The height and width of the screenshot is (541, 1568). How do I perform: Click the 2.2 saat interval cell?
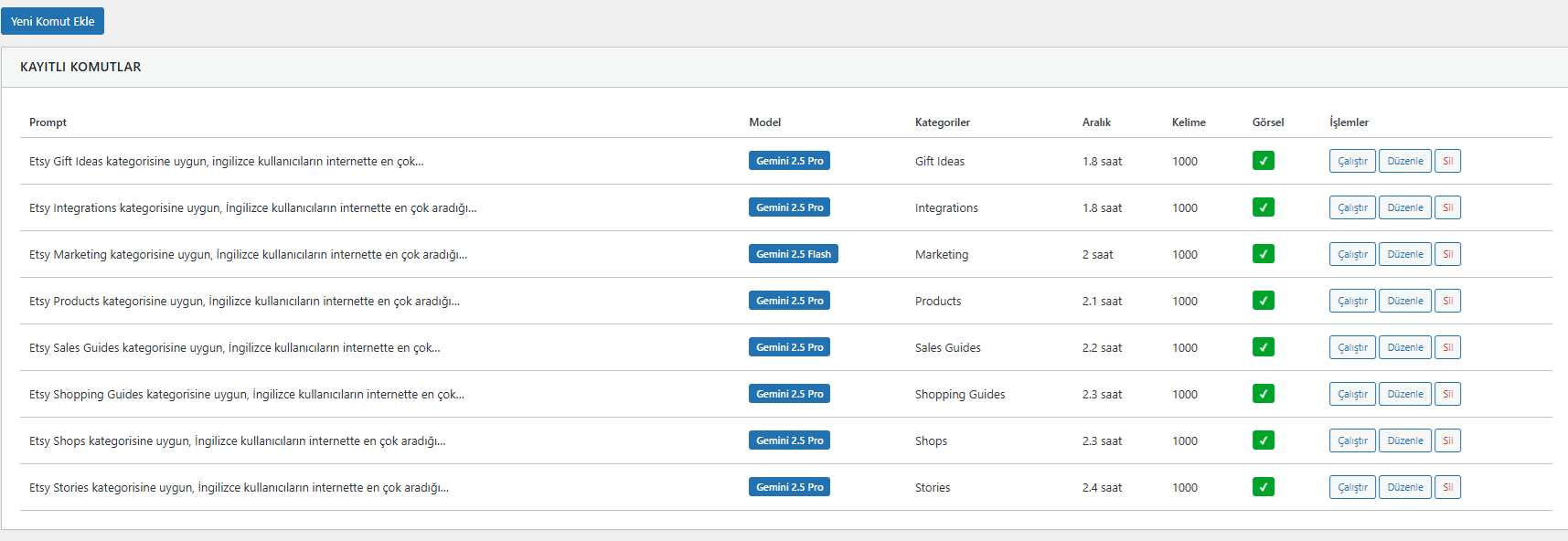(x=1102, y=348)
